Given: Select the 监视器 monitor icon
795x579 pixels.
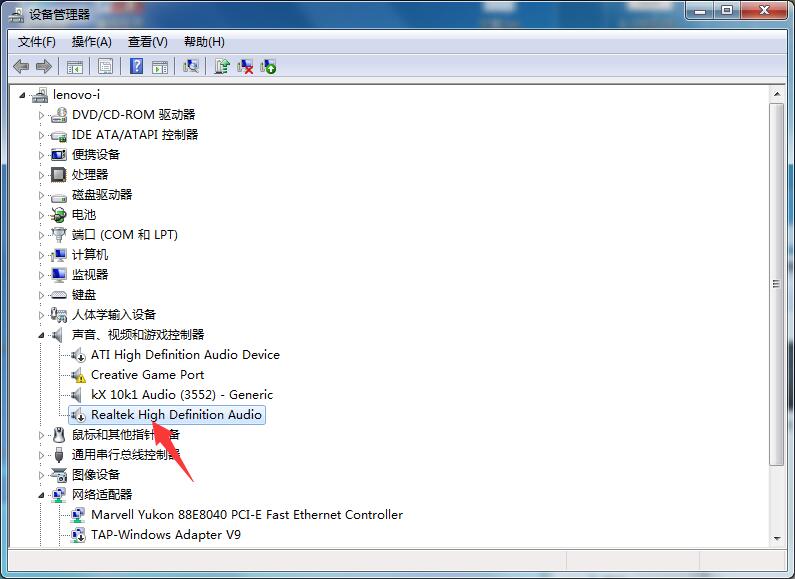Looking at the screenshot, I should [x=59, y=275].
